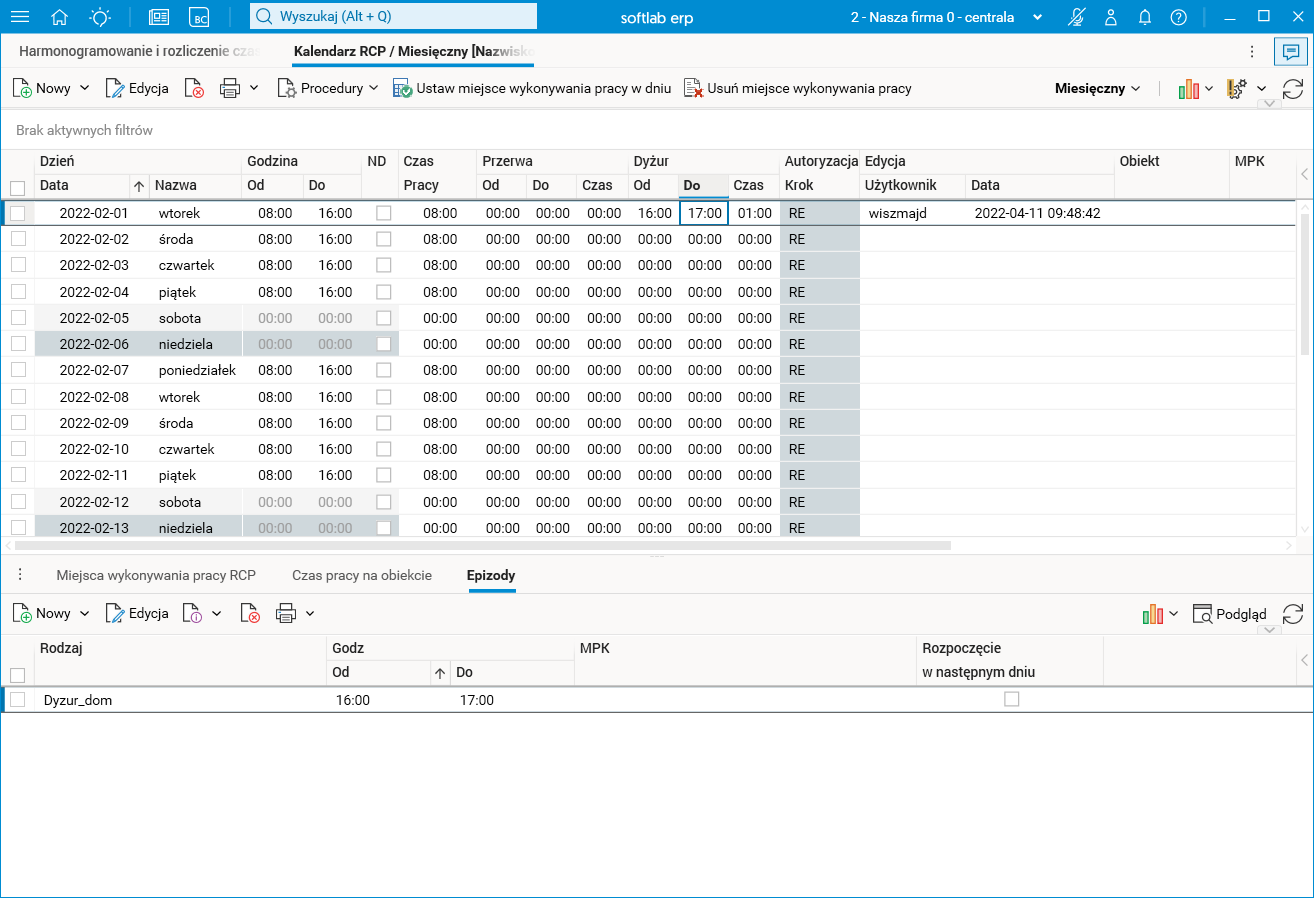The height and width of the screenshot is (898, 1314).
Task: Click the Podgląd button
Action: click(1230, 614)
